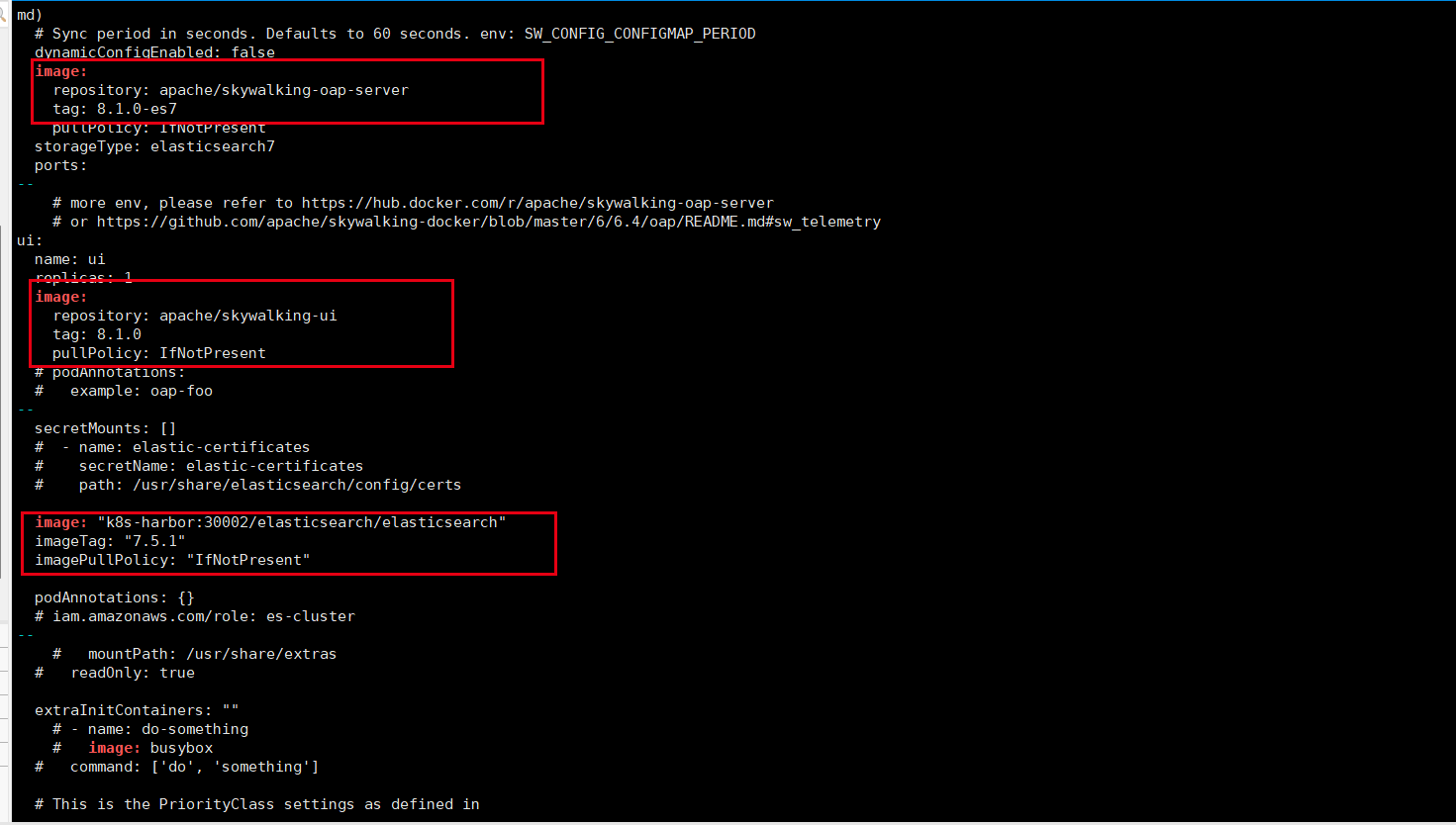Click 'pullPolicy: IfNotPresent' in ui image block

[x=159, y=353]
